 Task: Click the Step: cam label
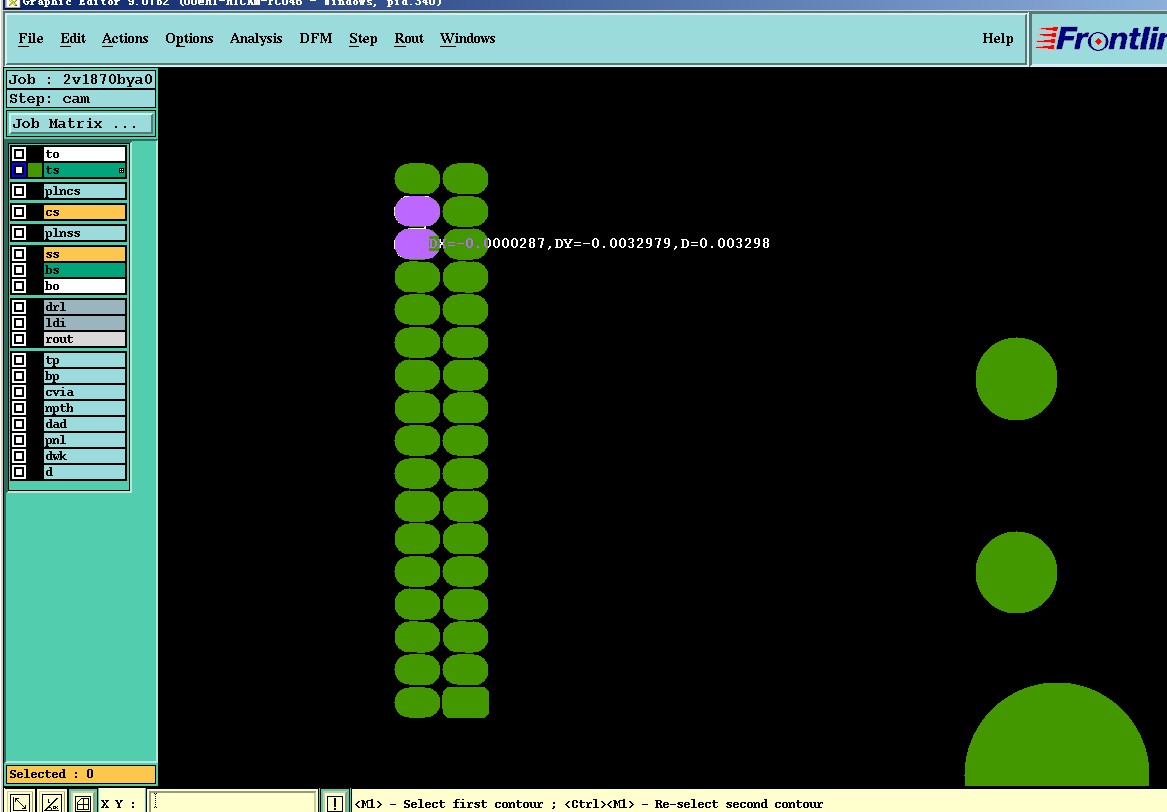81,99
